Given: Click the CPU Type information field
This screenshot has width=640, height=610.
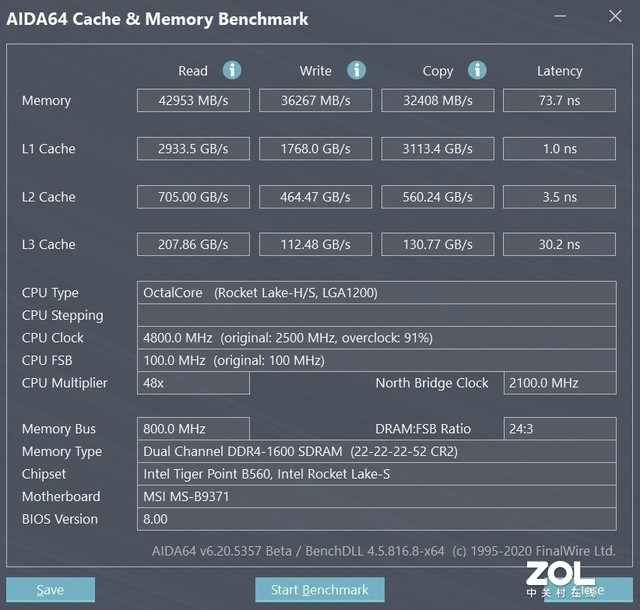Looking at the screenshot, I should [376, 293].
